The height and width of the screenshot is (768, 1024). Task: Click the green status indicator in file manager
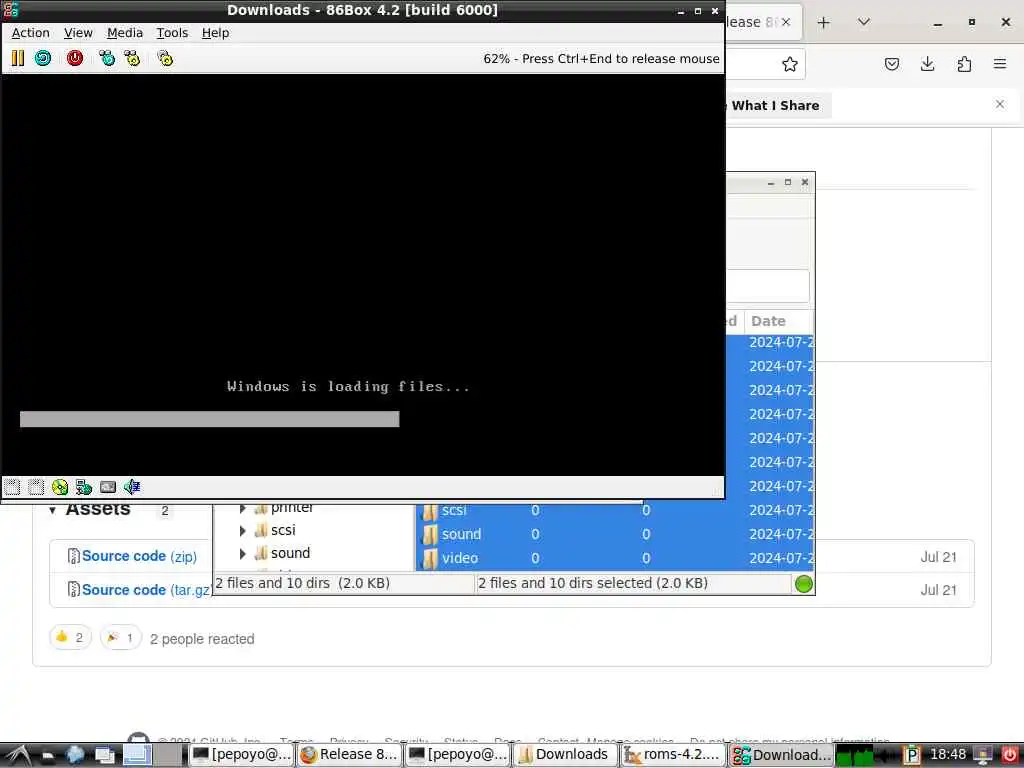click(x=803, y=584)
